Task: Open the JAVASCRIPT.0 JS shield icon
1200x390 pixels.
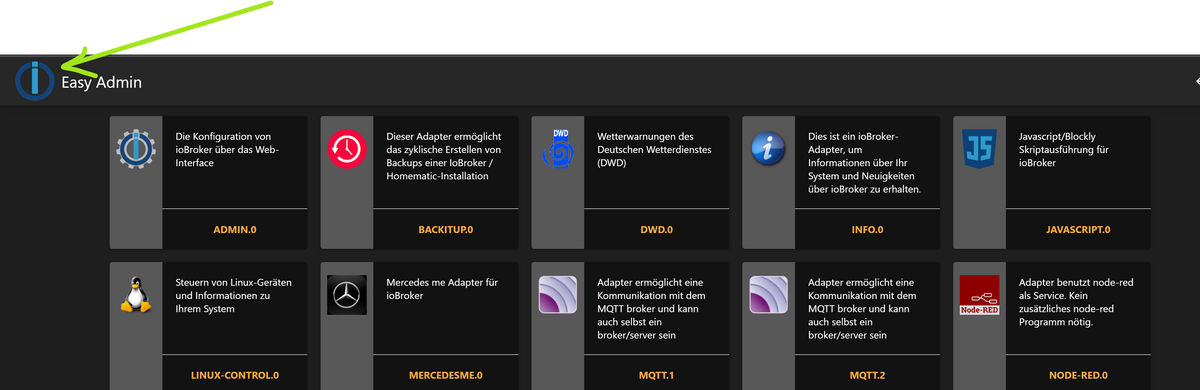Action: point(980,150)
